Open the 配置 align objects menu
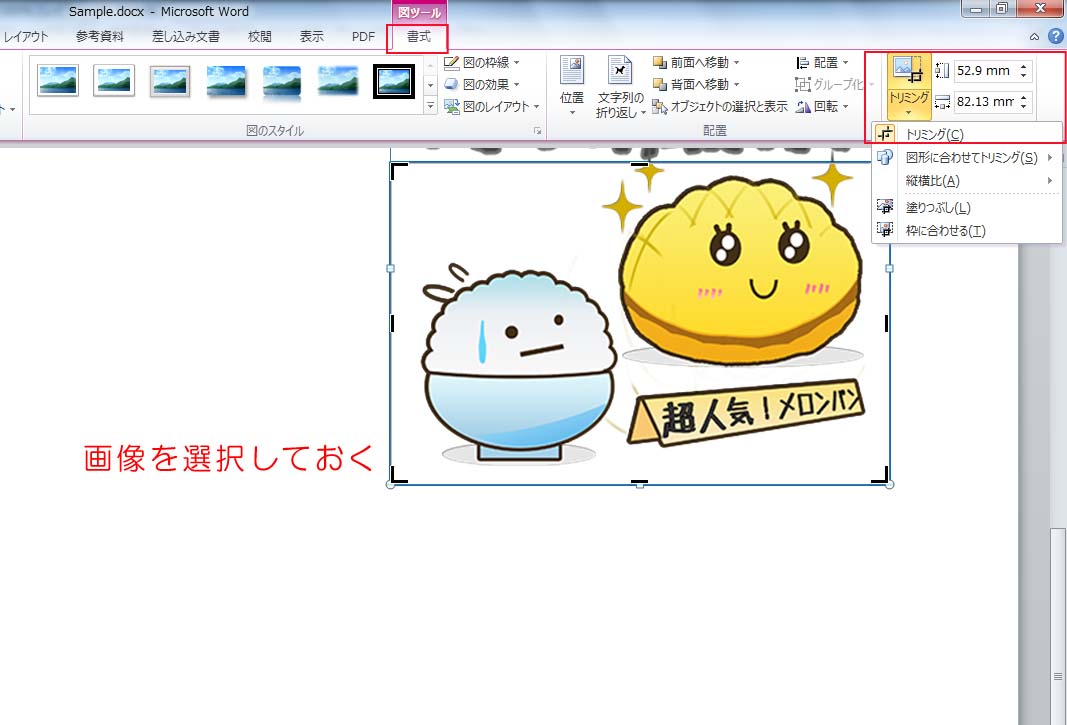Viewport: 1067px width, 725px height. click(822, 63)
